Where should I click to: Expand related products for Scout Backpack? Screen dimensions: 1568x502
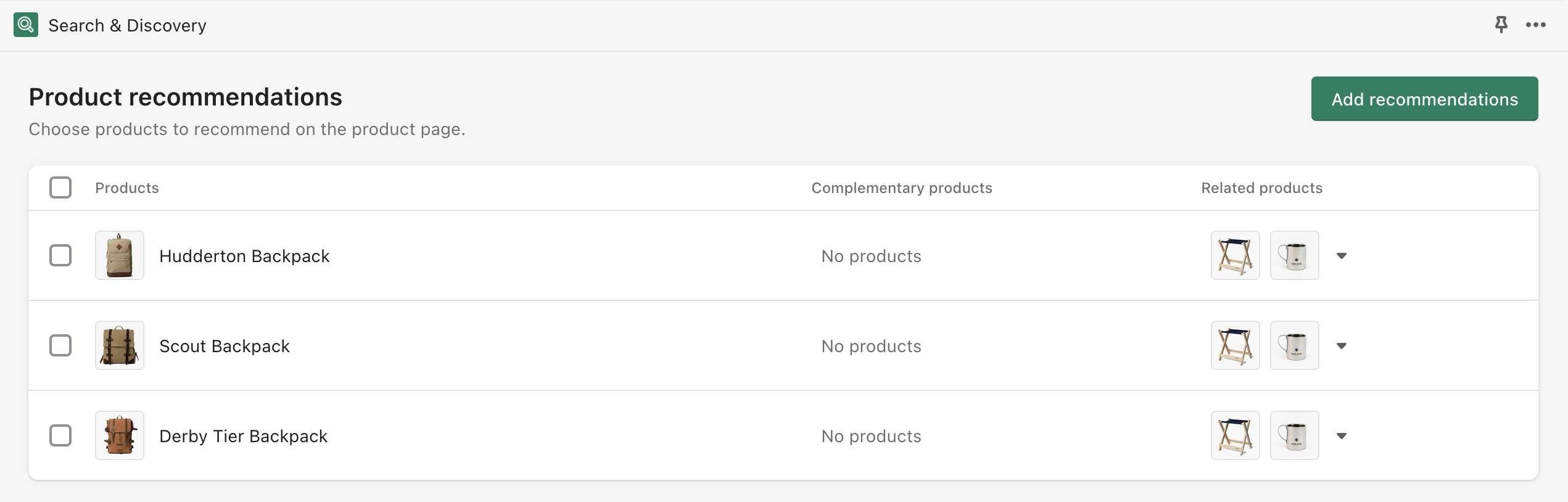pyautogui.click(x=1342, y=346)
